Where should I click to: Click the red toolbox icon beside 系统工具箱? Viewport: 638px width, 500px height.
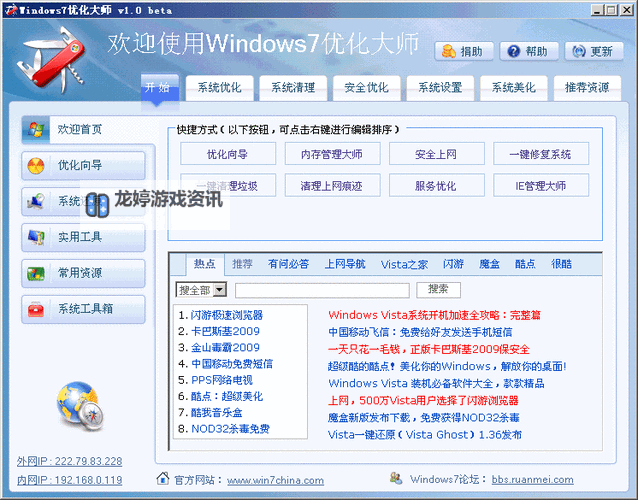(x=36, y=309)
